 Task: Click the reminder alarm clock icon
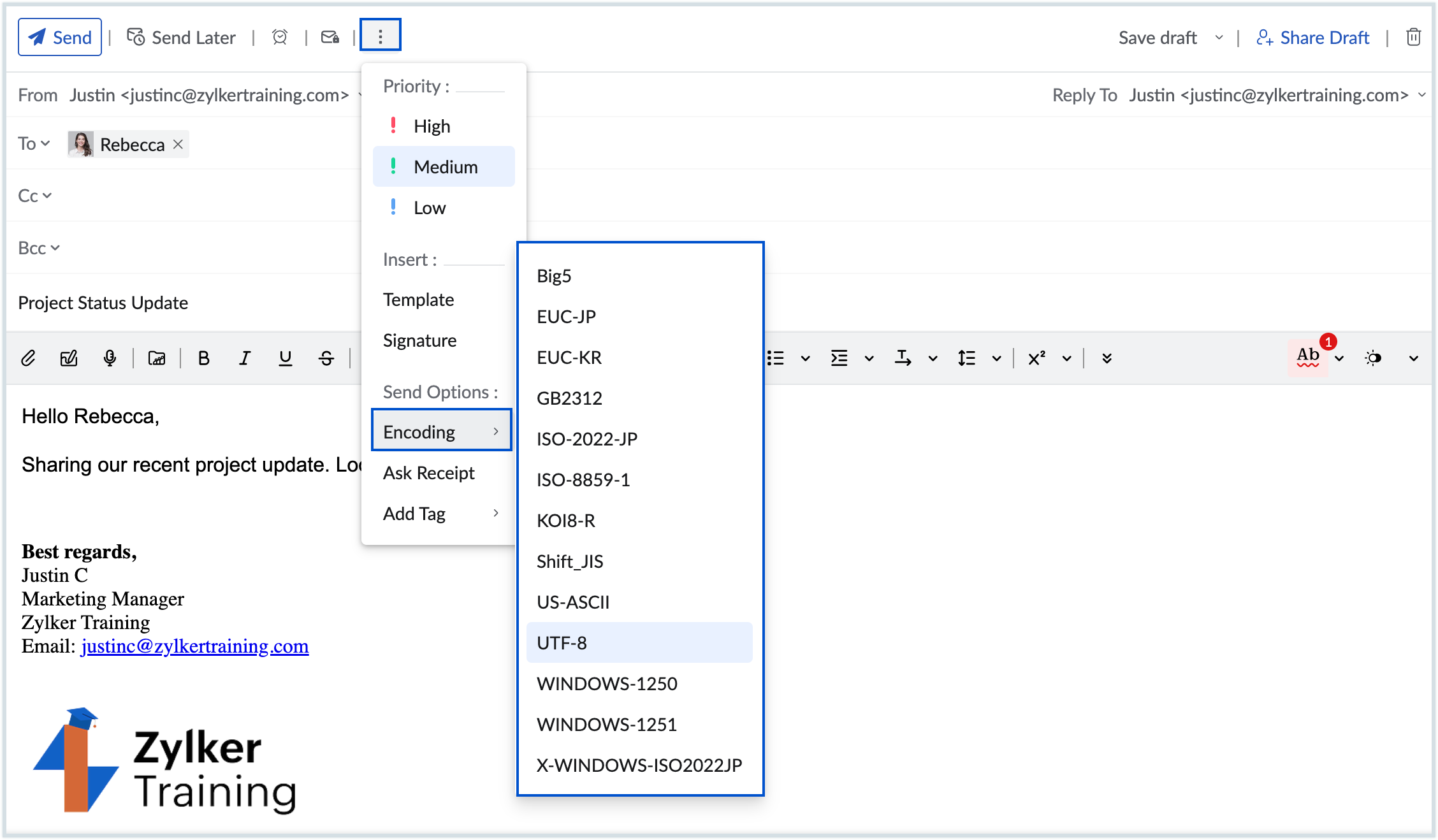click(x=279, y=38)
